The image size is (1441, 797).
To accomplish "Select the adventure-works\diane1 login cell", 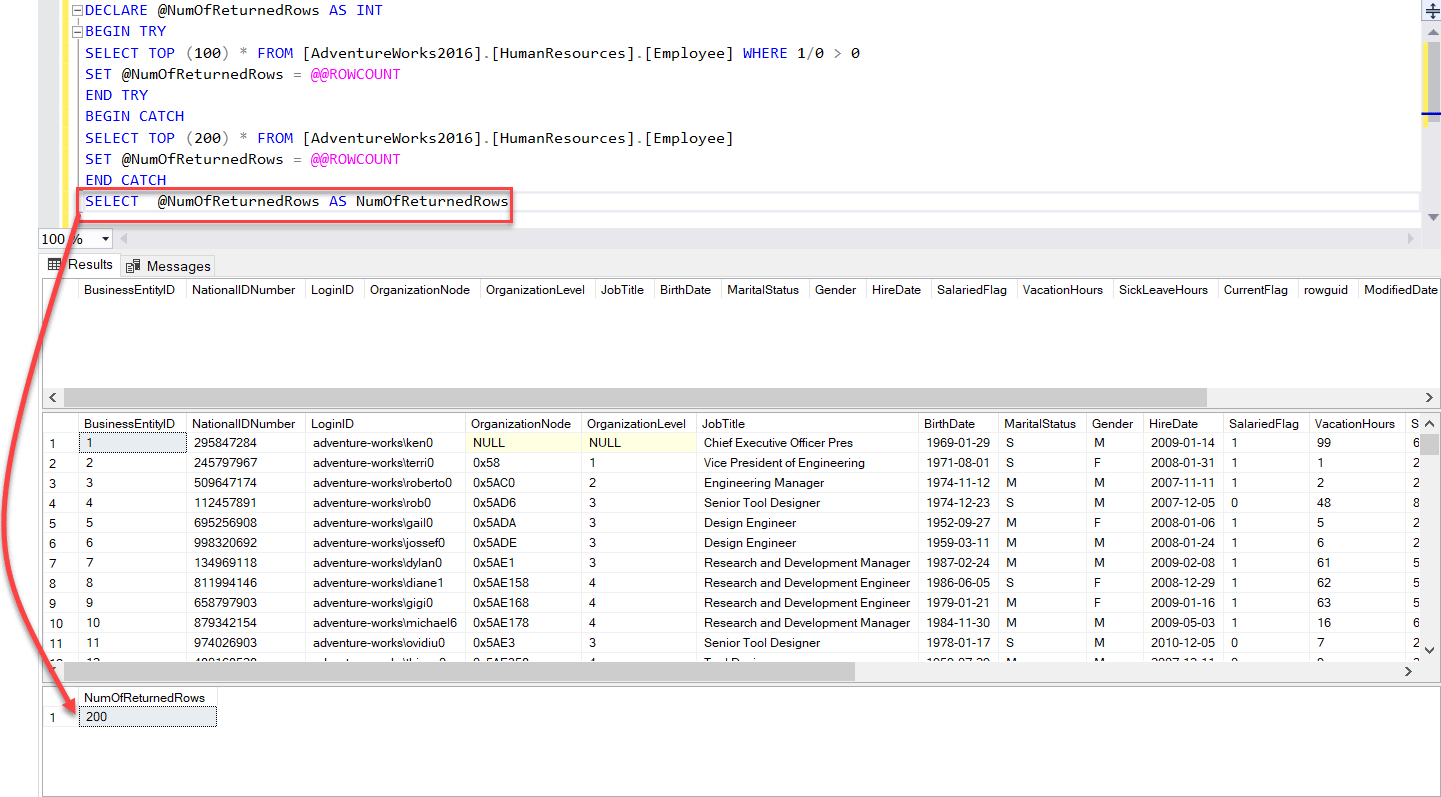I will (385, 583).
